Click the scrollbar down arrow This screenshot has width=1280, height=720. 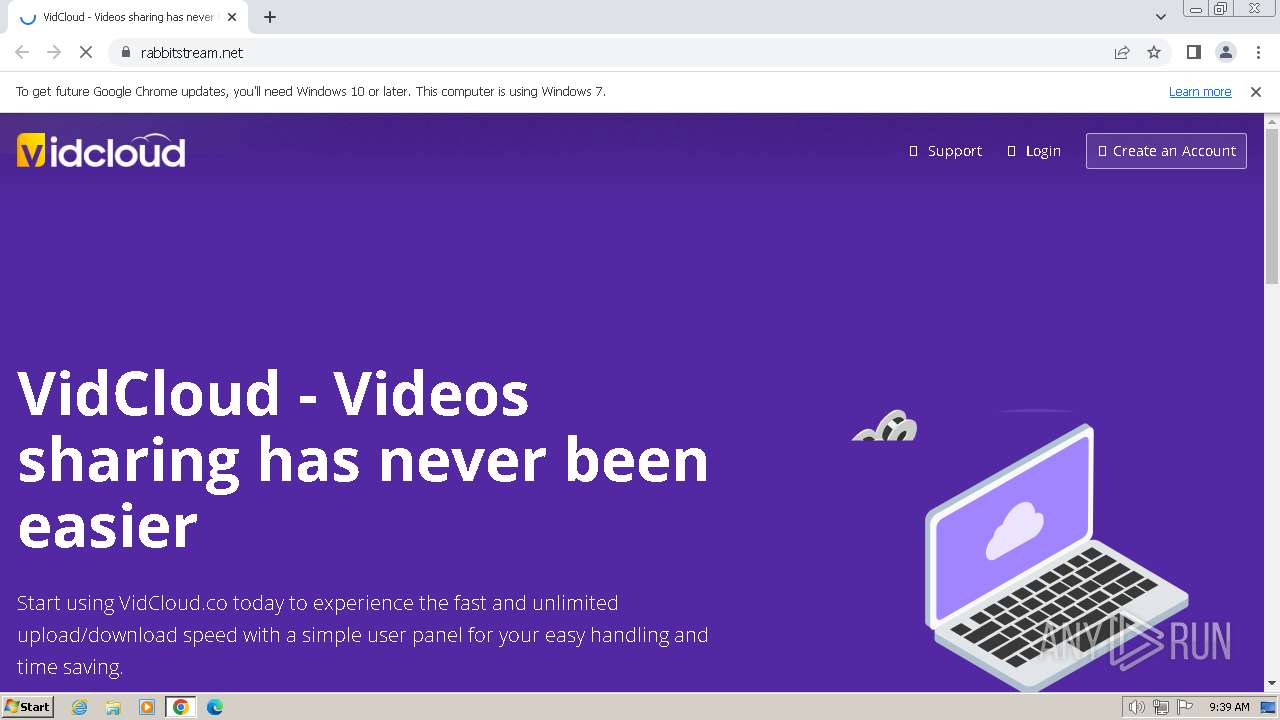point(1272,684)
